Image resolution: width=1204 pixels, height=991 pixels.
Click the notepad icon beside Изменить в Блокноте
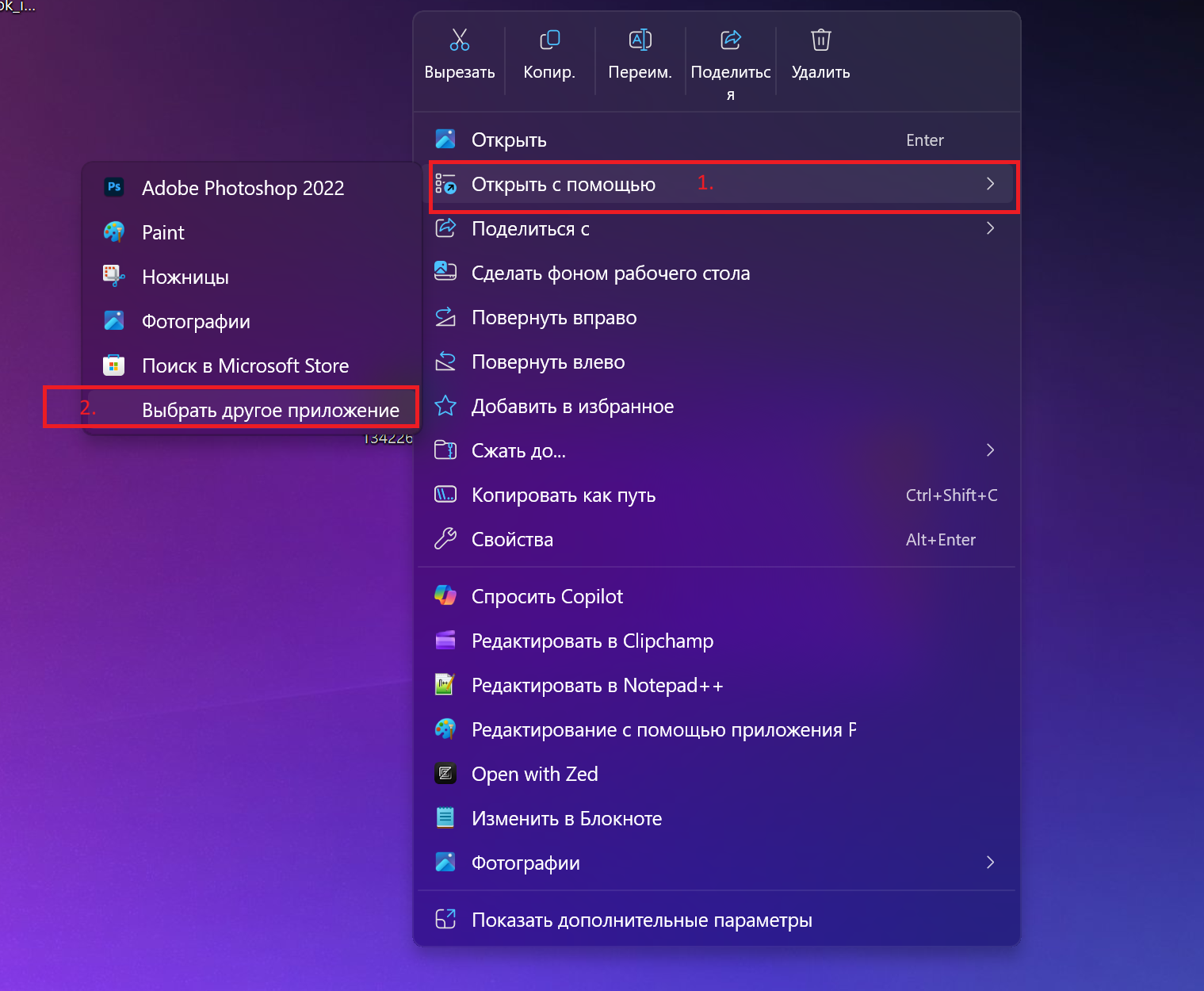tap(445, 817)
